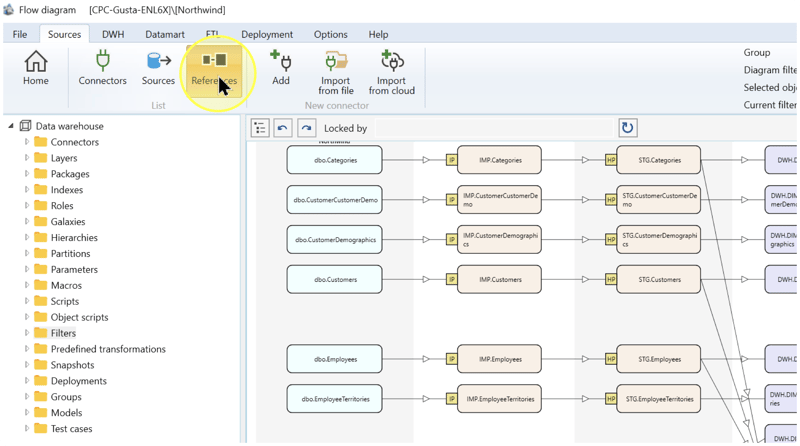Toggle the diagram tree list icon

click(x=260, y=128)
